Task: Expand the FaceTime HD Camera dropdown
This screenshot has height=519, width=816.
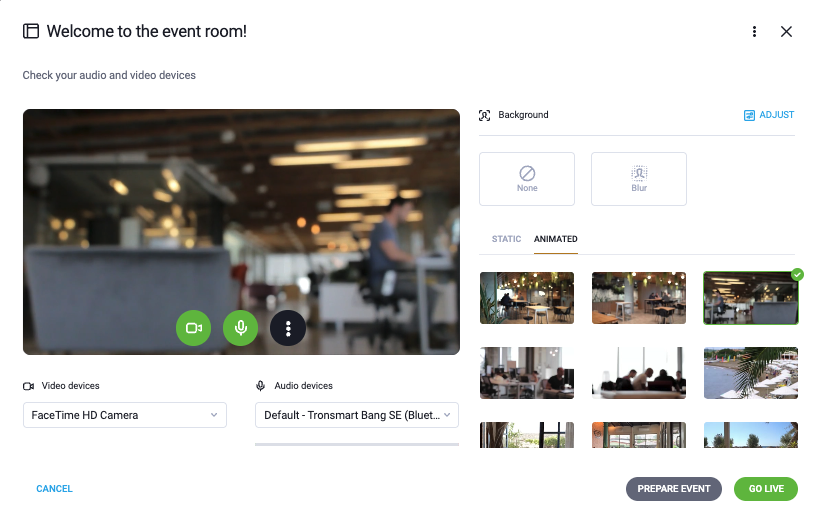Action: coord(125,415)
